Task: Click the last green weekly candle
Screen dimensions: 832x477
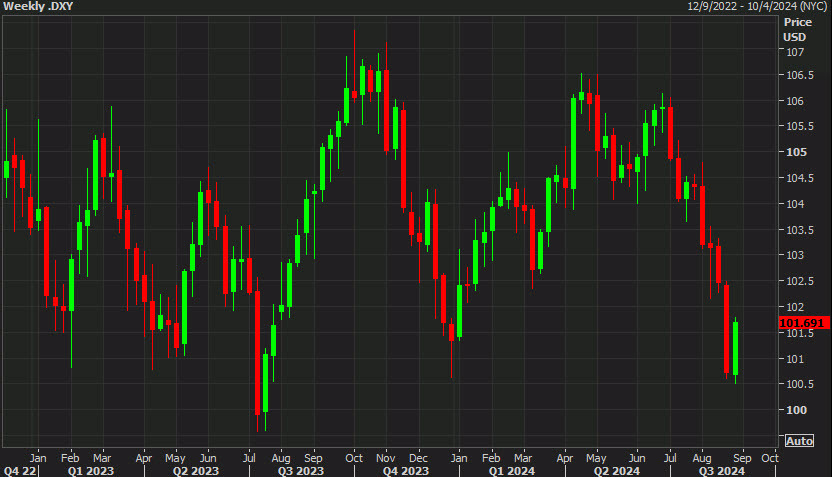Action: tap(735, 349)
